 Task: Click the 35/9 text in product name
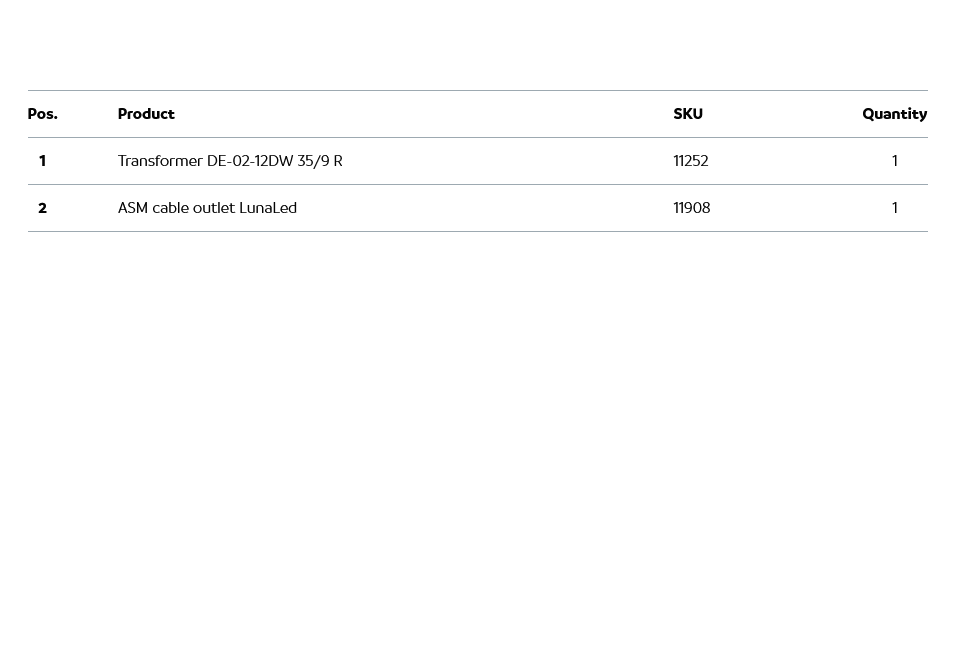point(313,161)
